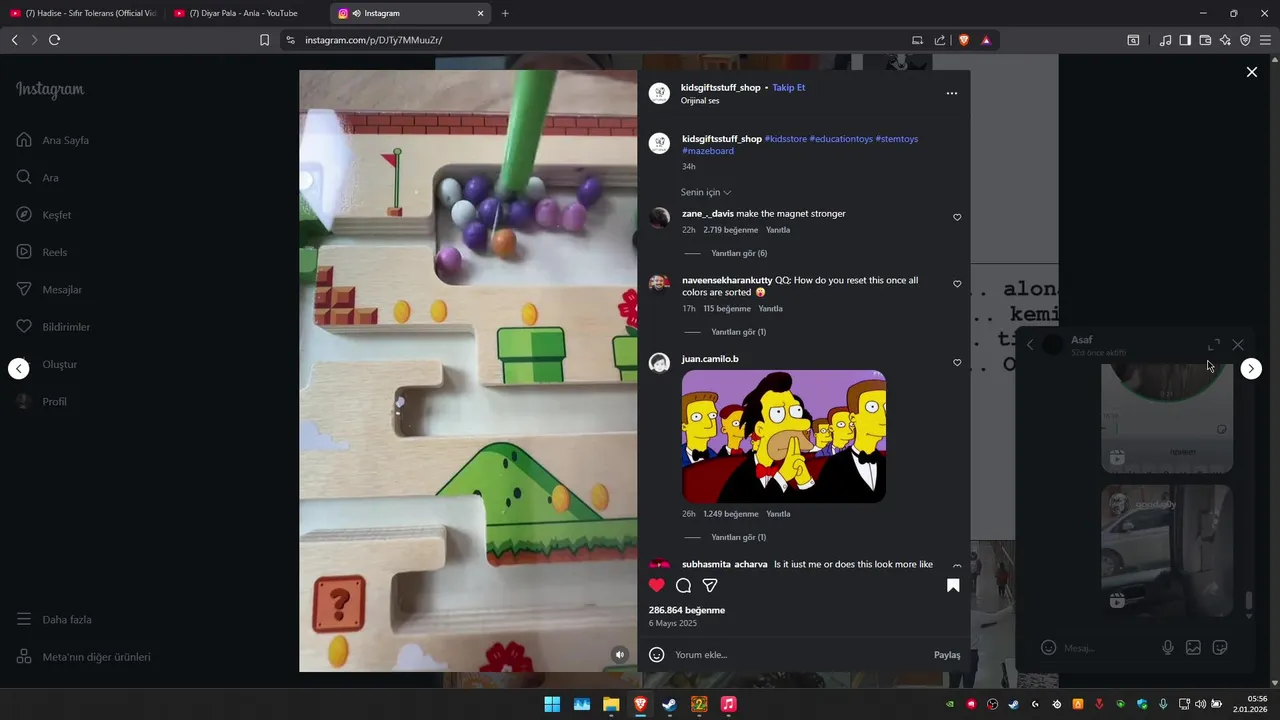Screen dimensions: 1280x720
Task: Open the post's three-dot options menu
Action: pyautogui.click(x=952, y=93)
